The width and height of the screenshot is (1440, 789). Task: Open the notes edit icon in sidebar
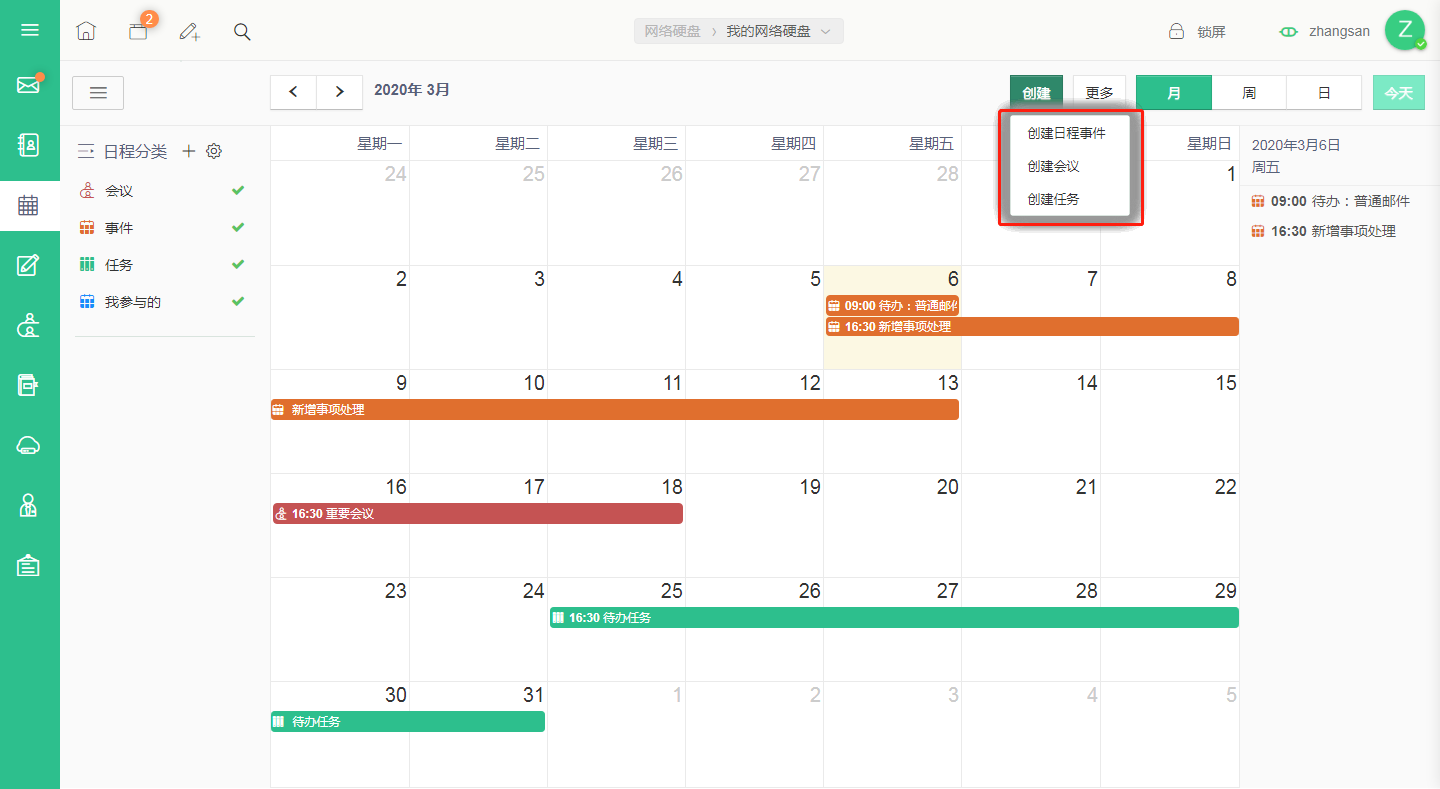coord(29,265)
